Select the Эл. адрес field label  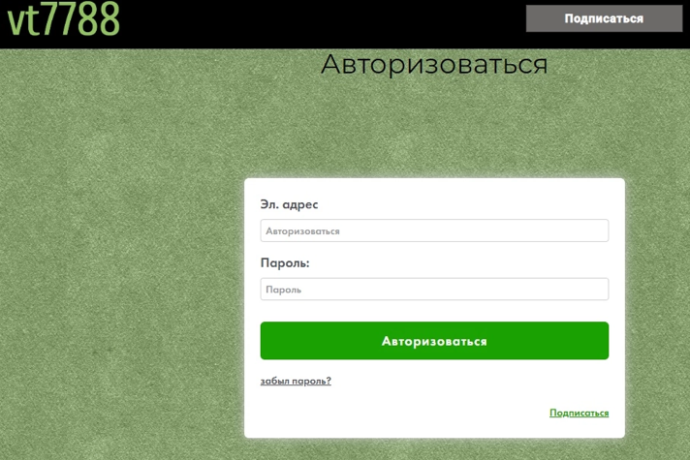289,205
